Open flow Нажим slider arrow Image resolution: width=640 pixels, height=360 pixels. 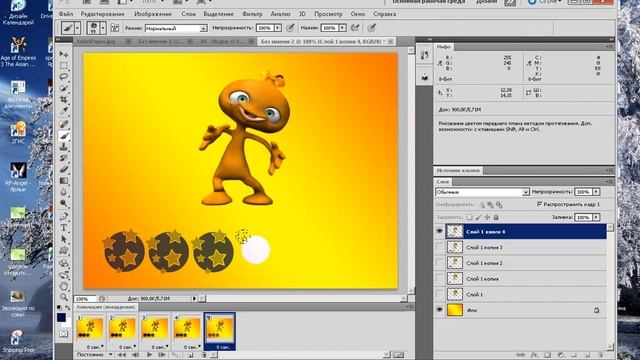point(342,28)
